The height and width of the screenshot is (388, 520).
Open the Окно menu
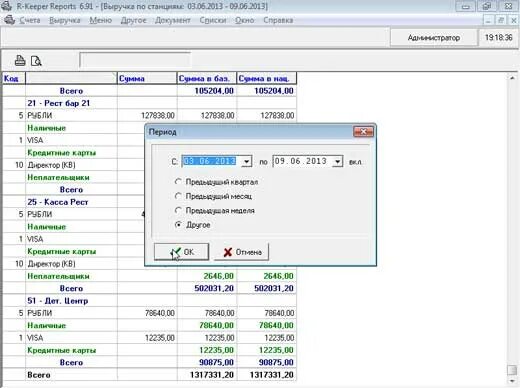point(245,20)
